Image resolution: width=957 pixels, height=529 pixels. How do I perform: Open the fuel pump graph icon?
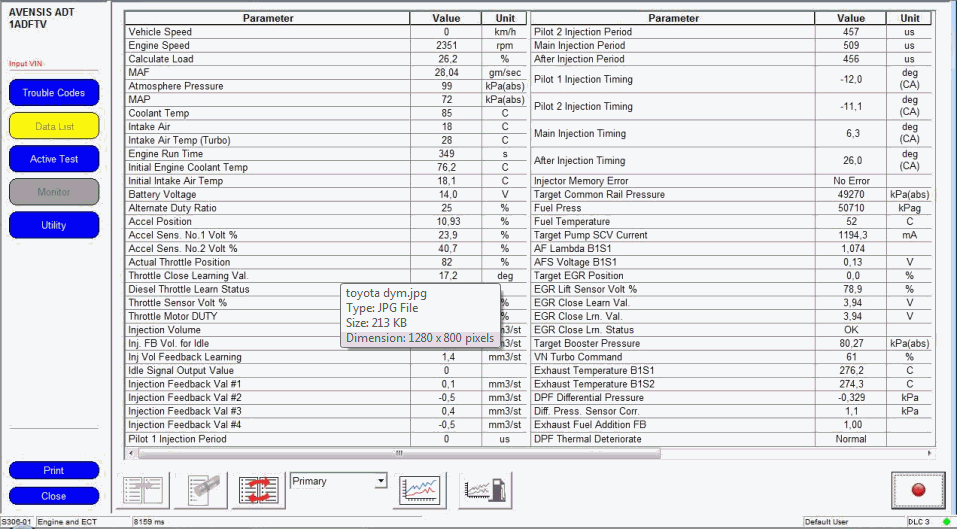[x=485, y=490]
